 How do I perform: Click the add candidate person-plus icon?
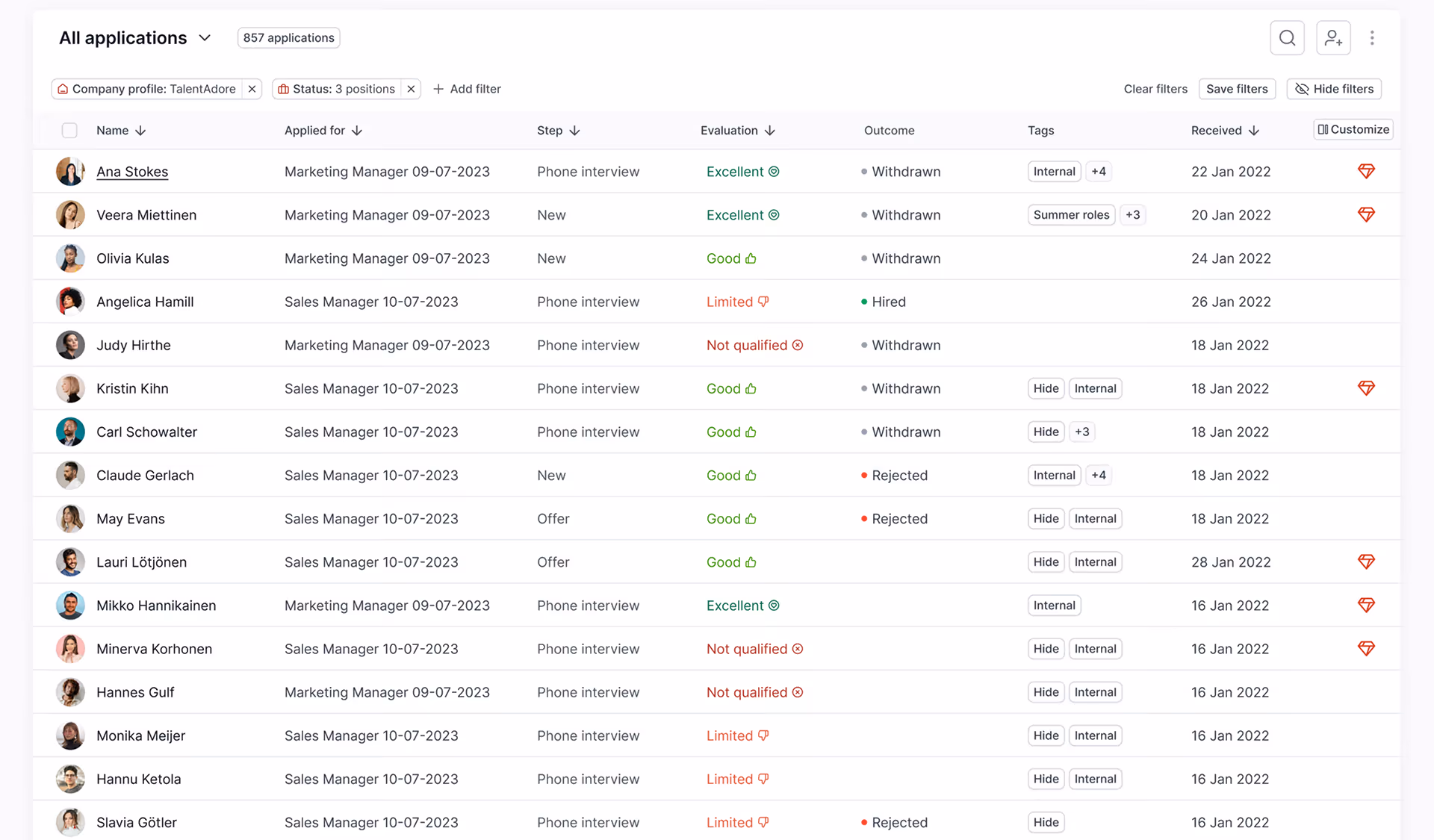coord(1333,37)
